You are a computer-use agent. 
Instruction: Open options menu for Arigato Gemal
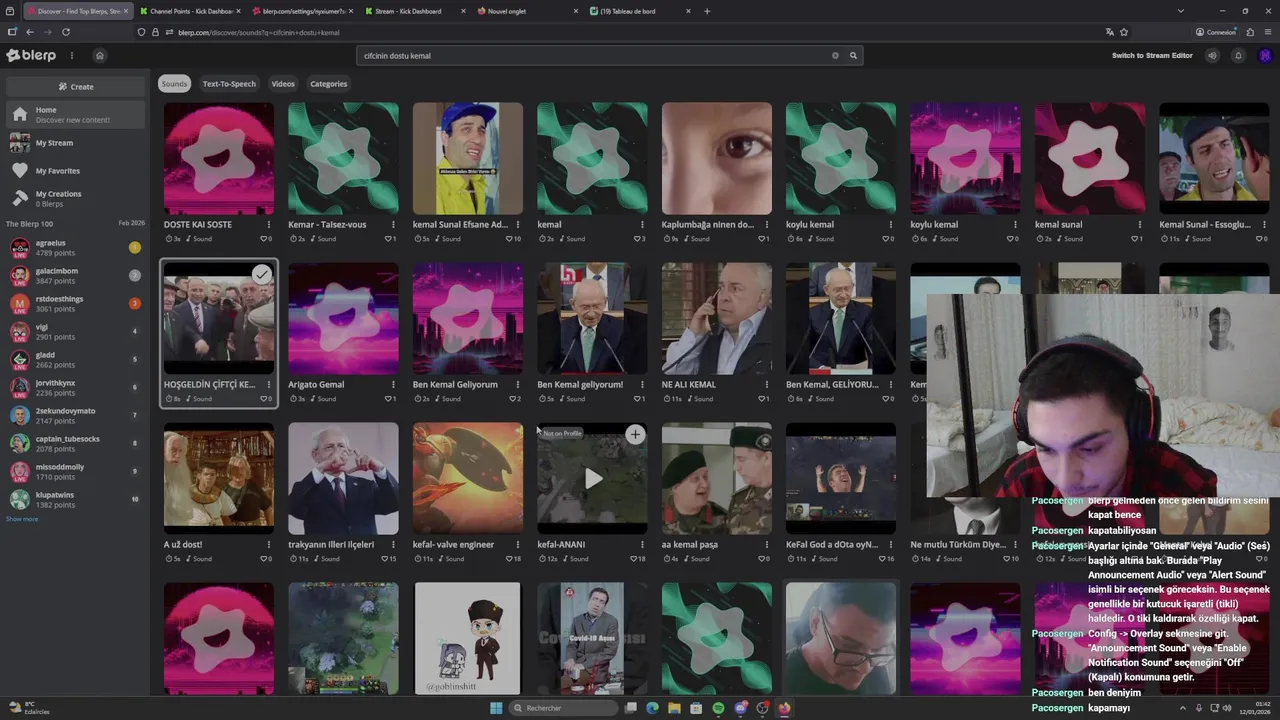[393, 385]
